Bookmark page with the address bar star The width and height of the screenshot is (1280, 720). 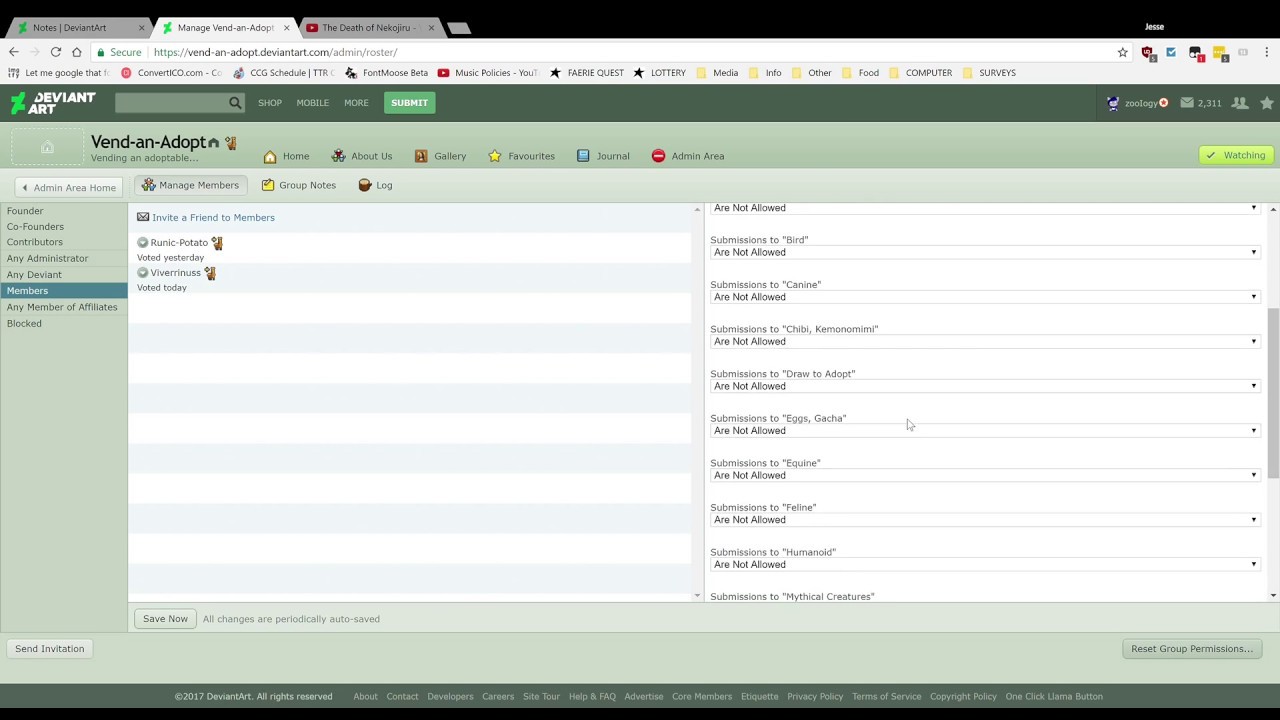click(x=1122, y=52)
